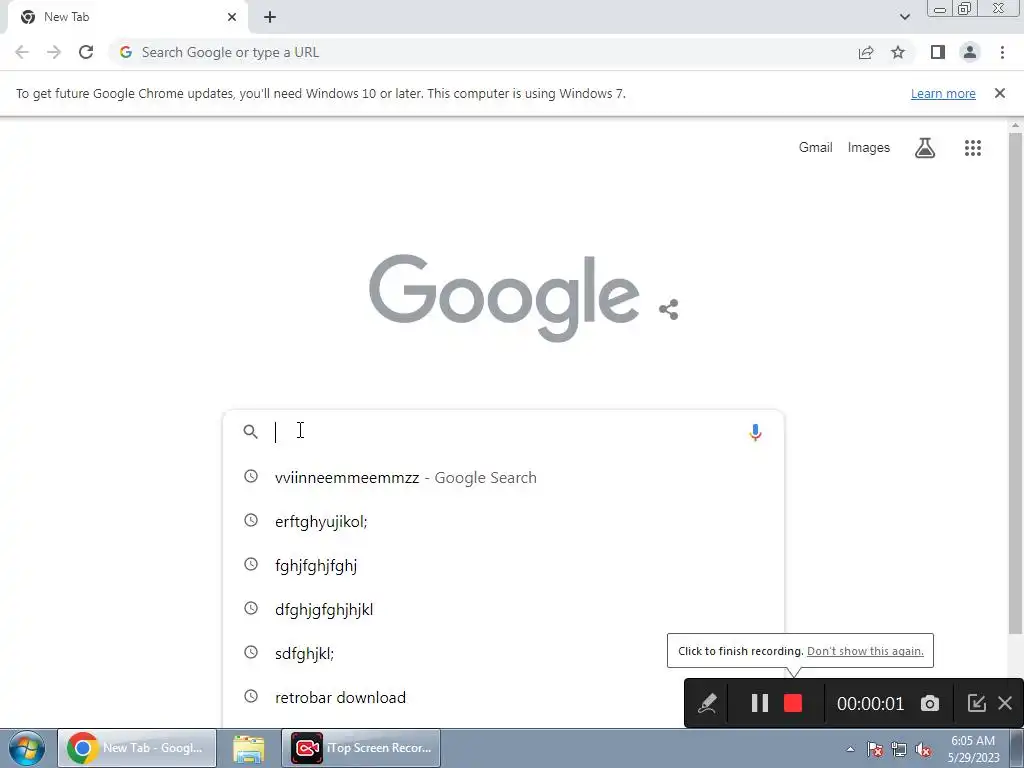This screenshot has width=1024, height=768.
Task: Open the Windows Start menu
Action: 26,748
